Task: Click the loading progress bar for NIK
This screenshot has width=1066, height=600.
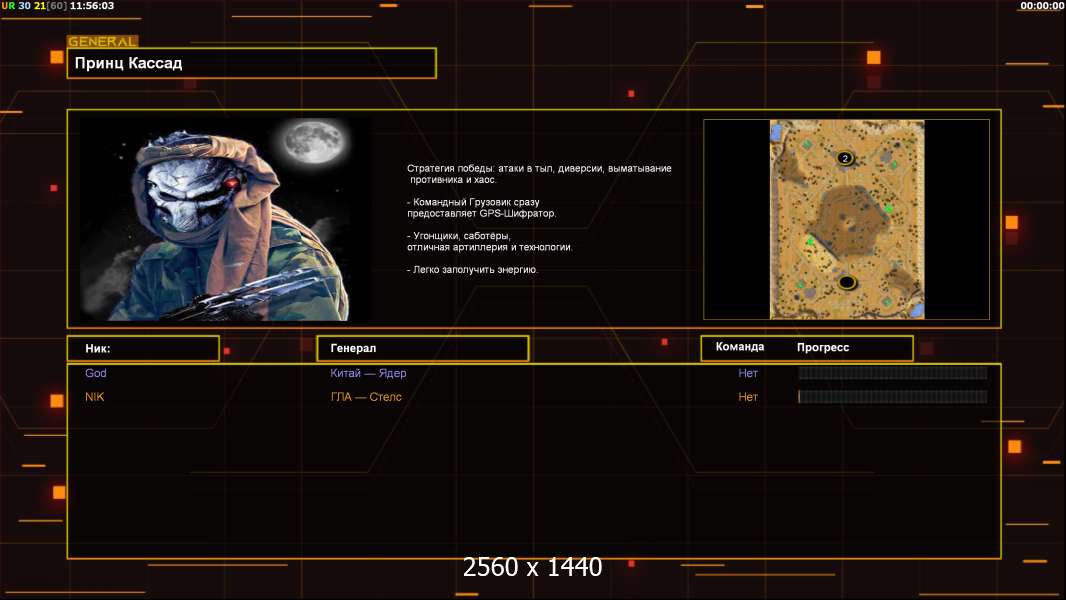Action: point(893,397)
